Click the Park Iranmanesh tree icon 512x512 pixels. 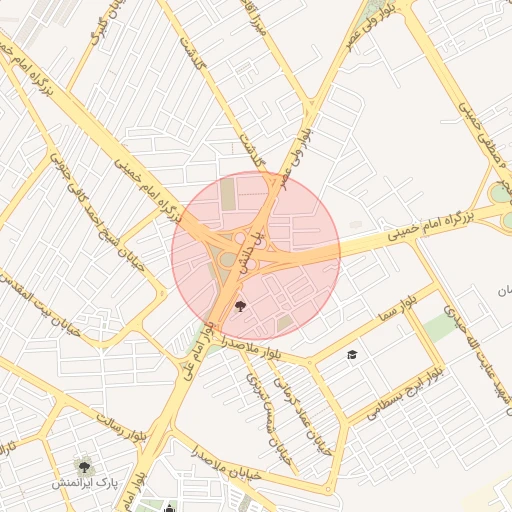(x=84, y=467)
